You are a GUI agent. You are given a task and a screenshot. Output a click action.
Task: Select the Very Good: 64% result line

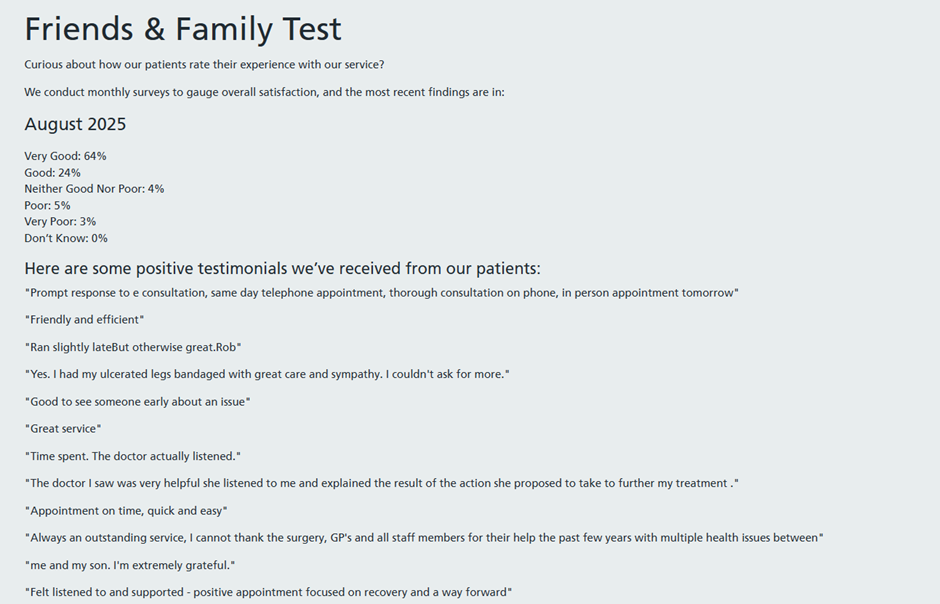65,156
